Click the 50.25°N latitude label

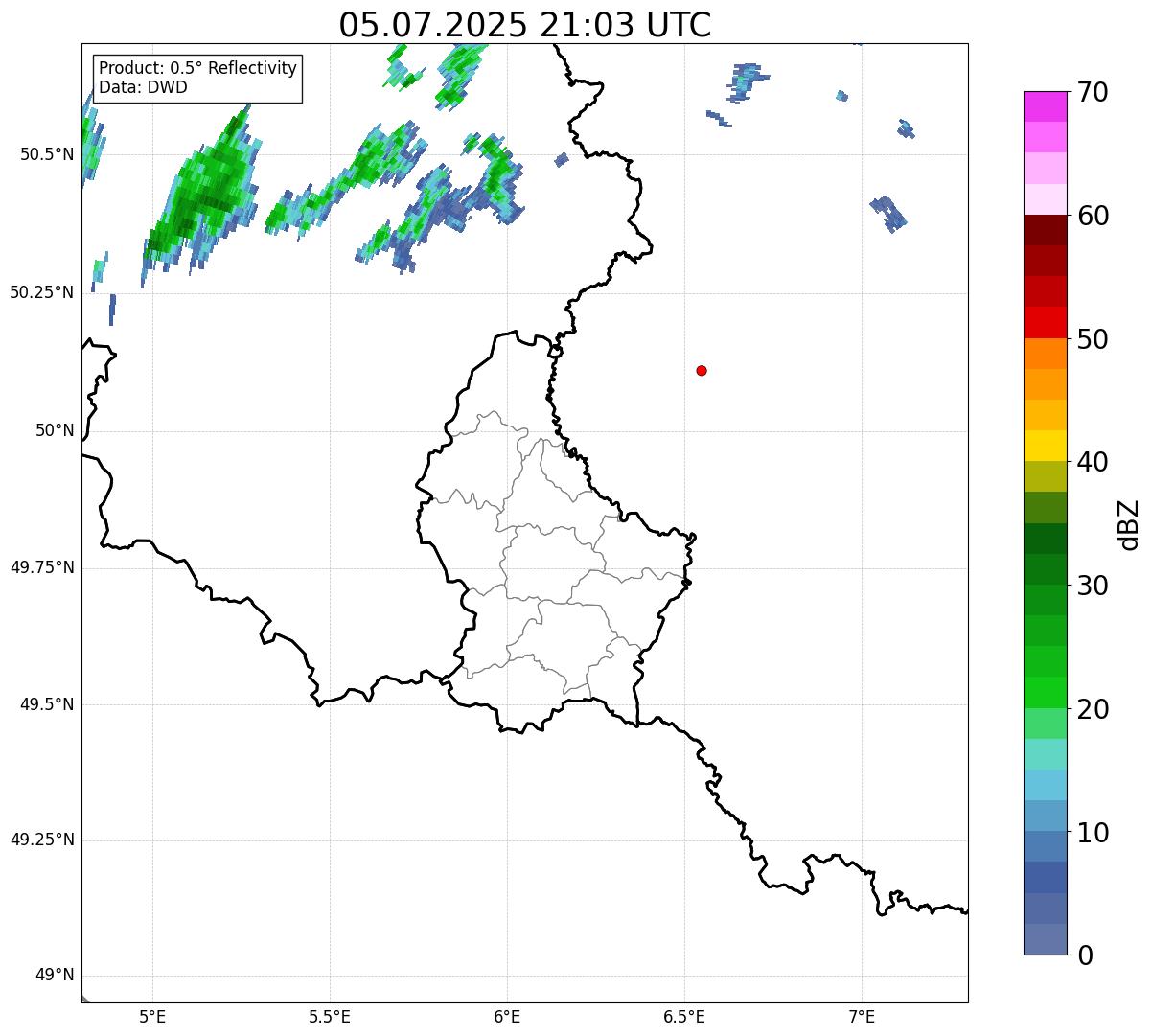pyautogui.click(x=41, y=292)
